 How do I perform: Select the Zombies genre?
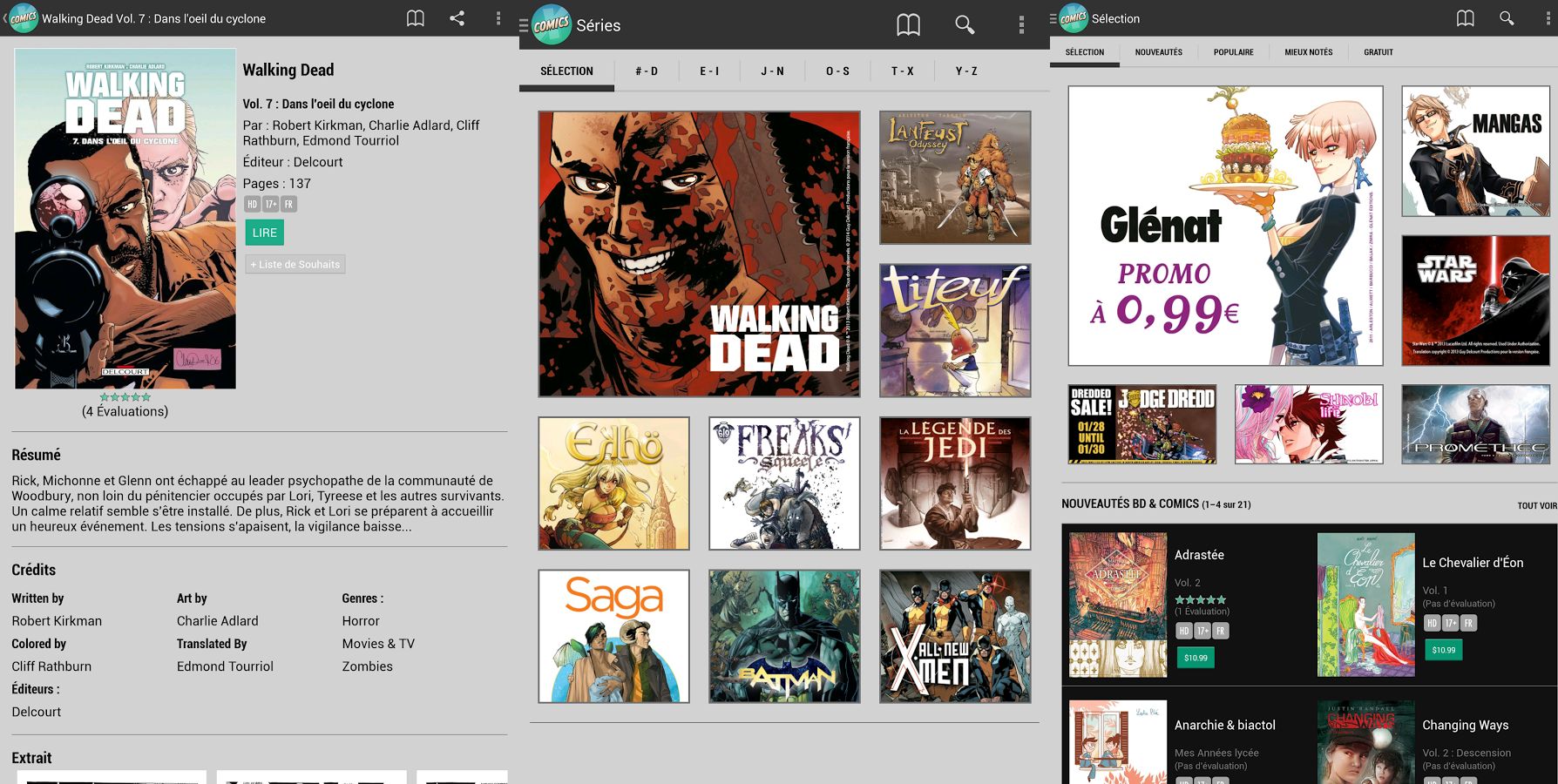click(367, 666)
